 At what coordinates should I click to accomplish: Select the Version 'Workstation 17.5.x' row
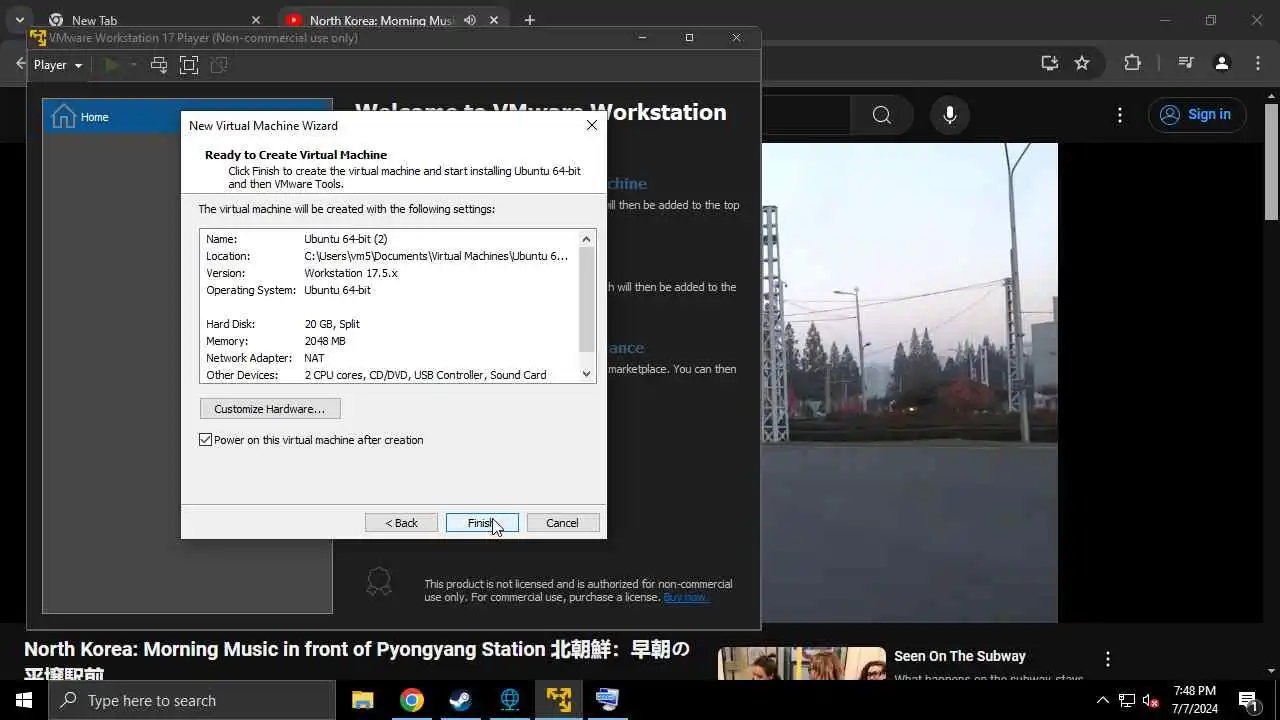pyautogui.click(x=389, y=273)
